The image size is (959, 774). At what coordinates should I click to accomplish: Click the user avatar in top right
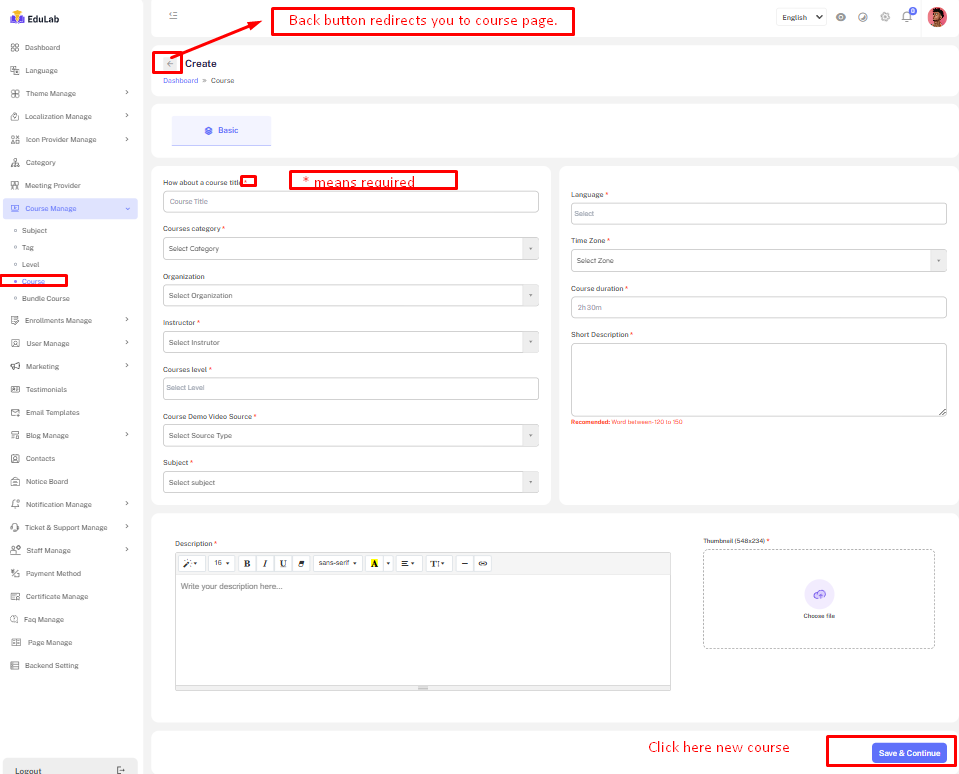point(937,17)
